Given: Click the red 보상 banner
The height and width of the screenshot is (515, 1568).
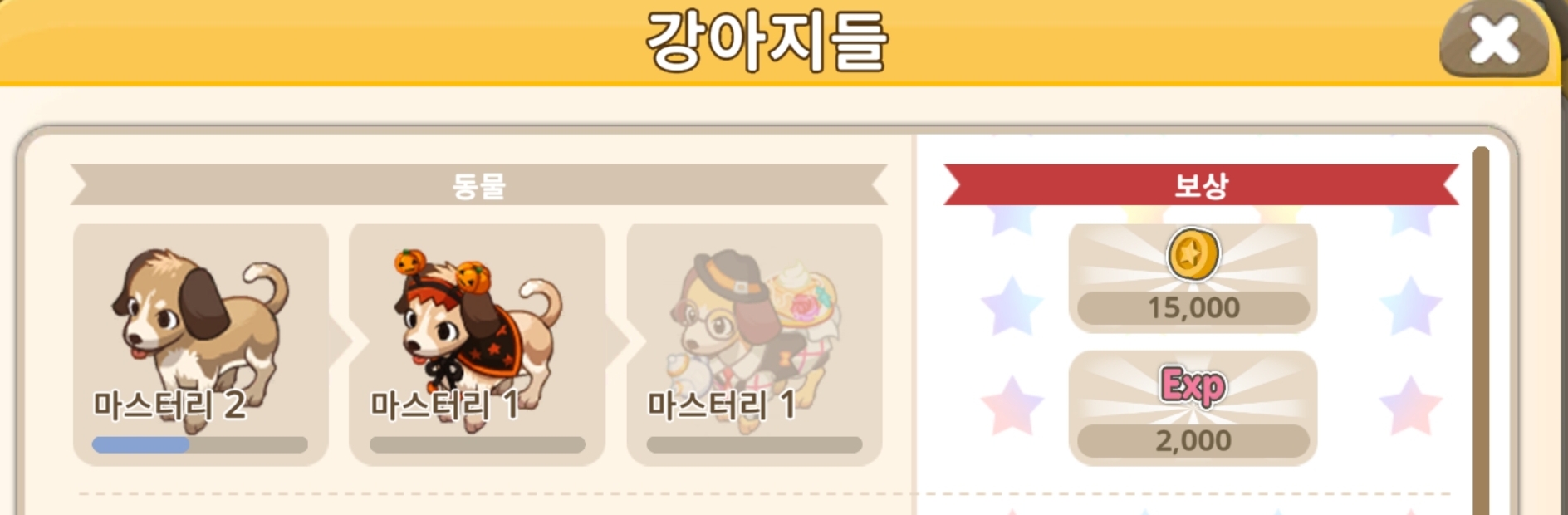Looking at the screenshot, I should (x=1201, y=184).
